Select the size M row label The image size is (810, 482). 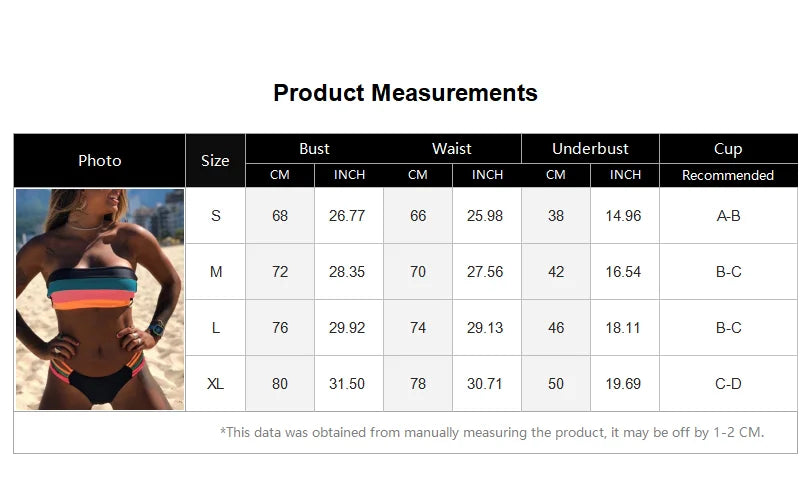click(x=215, y=271)
